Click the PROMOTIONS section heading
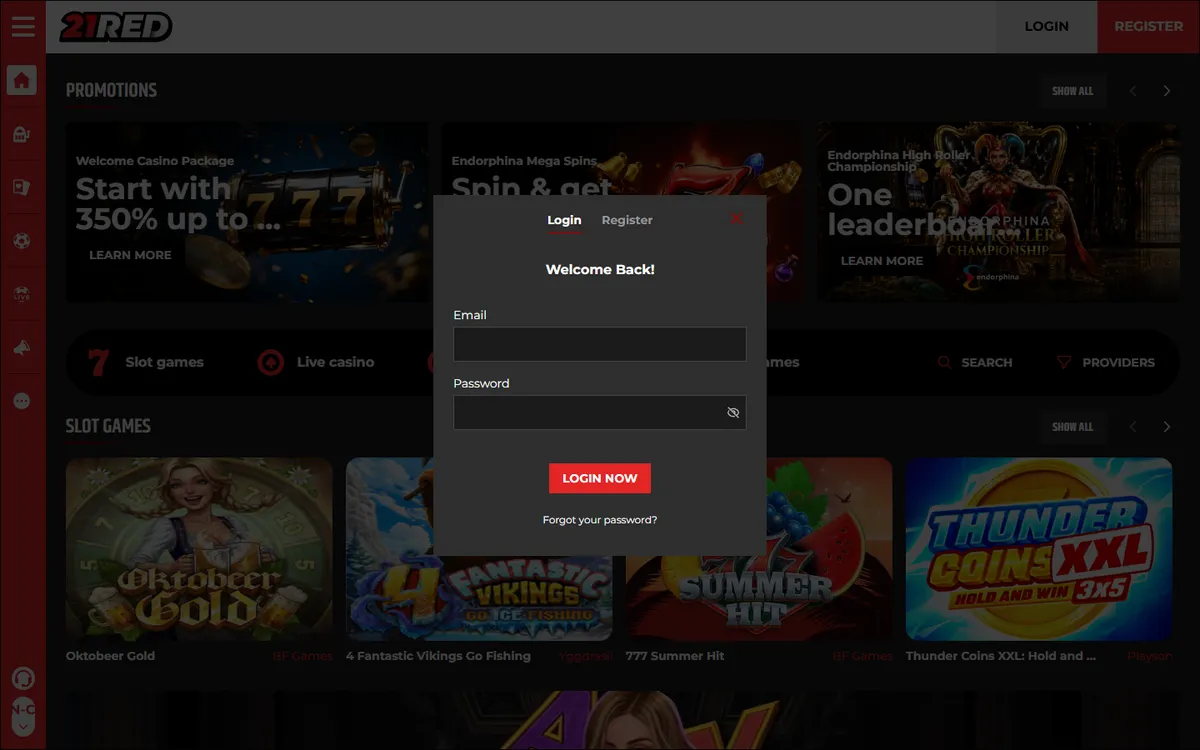1200x750 pixels. click(x=111, y=91)
